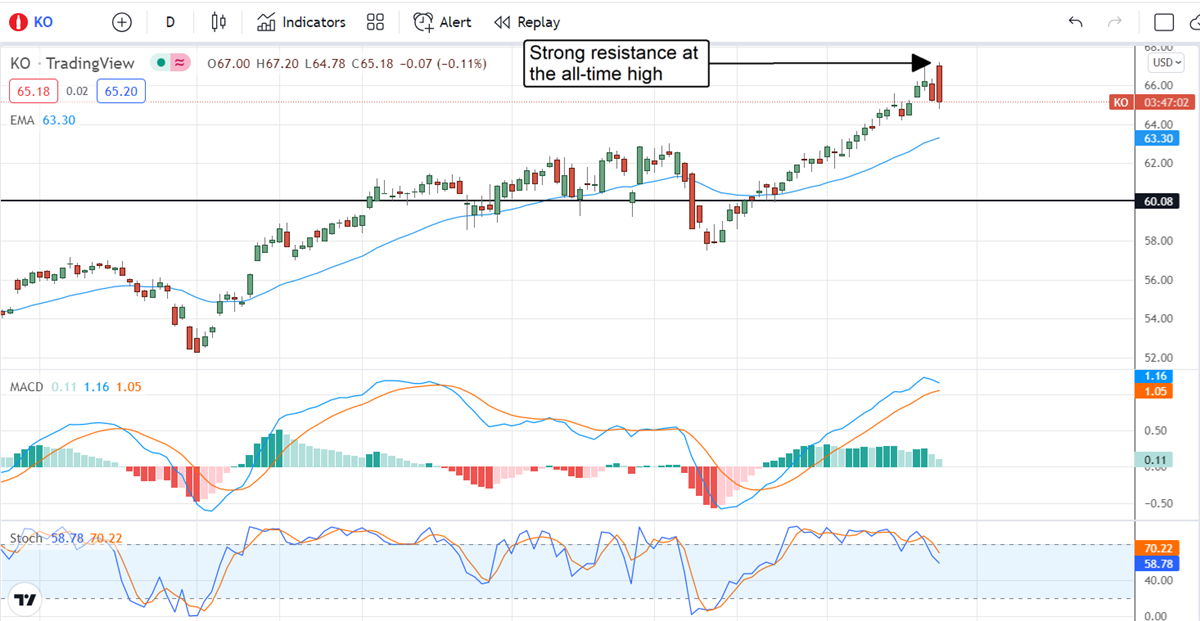The height and width of the screenshot is (621, 1200).
Task: Click the add symbol plus icon
Action: (122, 22)
